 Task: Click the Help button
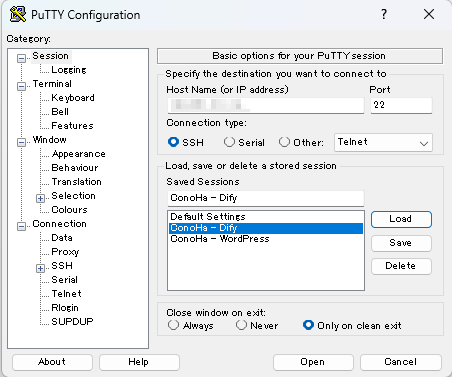tap(139, 362)
